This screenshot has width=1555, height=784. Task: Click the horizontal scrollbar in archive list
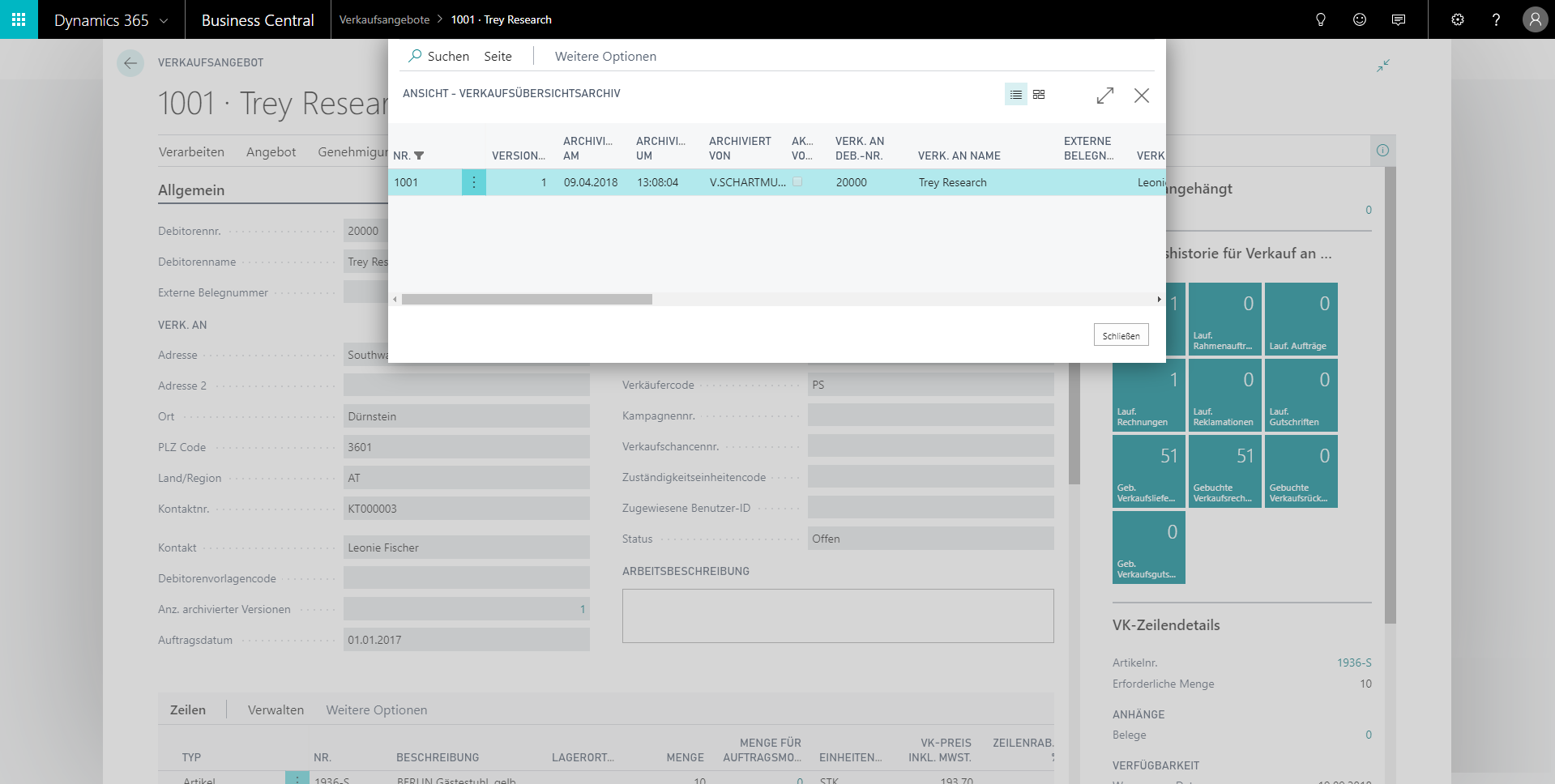(x=527, y=300)
